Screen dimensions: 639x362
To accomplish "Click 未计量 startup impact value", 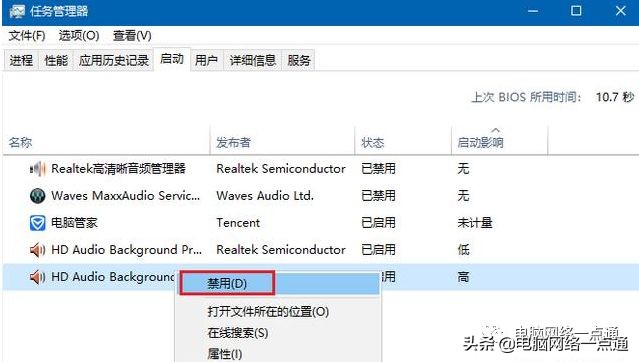I will (475, 223).
